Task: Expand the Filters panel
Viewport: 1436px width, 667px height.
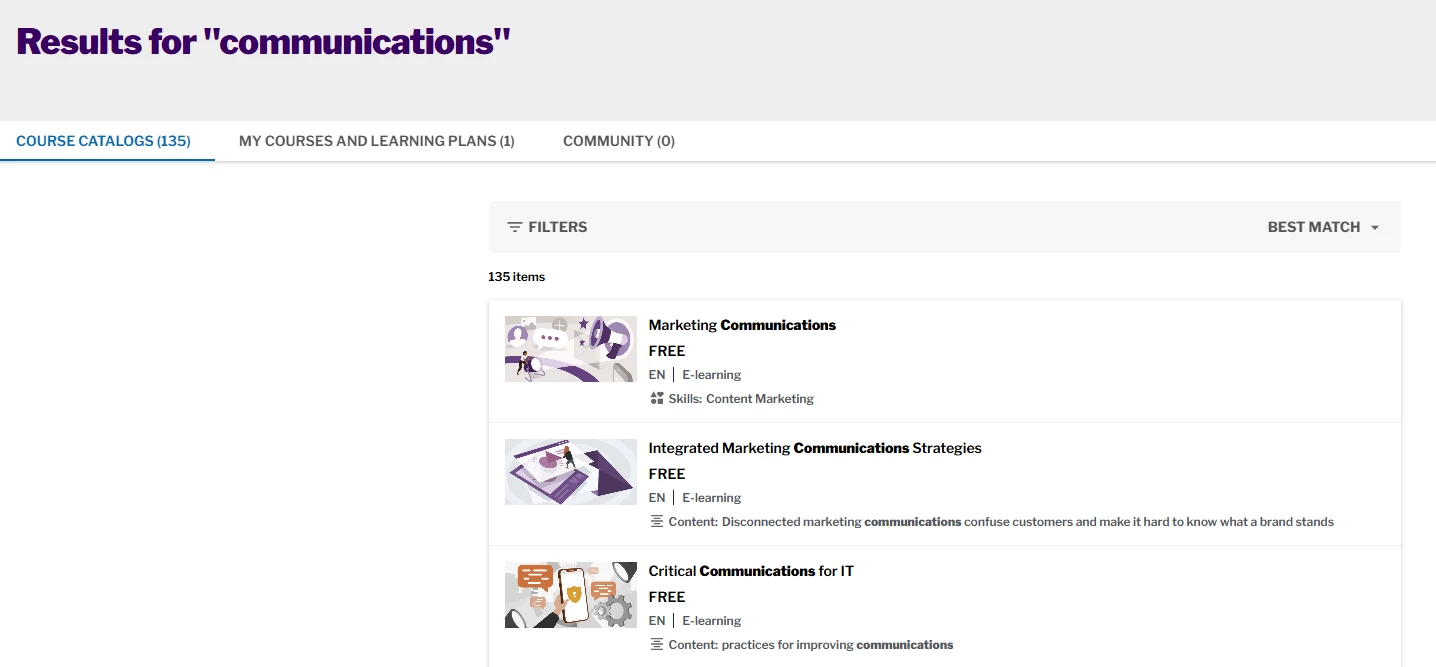Action: (x=557, y=227)
